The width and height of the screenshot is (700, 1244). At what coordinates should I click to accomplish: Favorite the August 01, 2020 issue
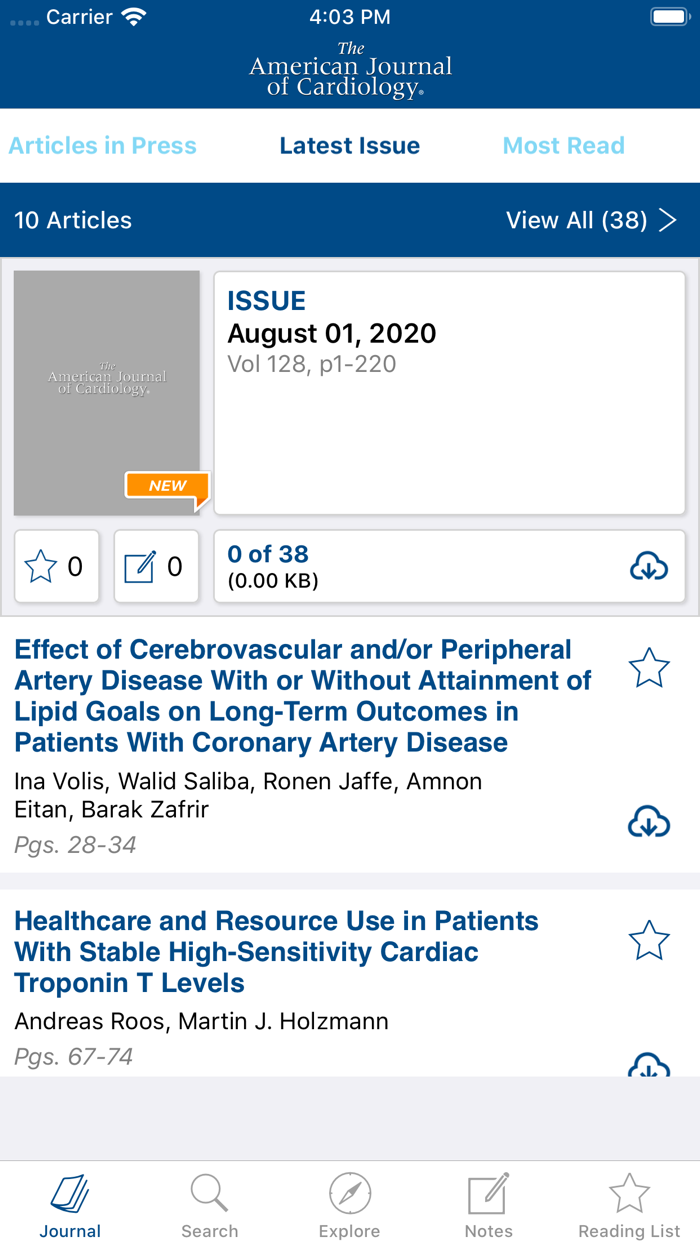[x=40, y=565]
